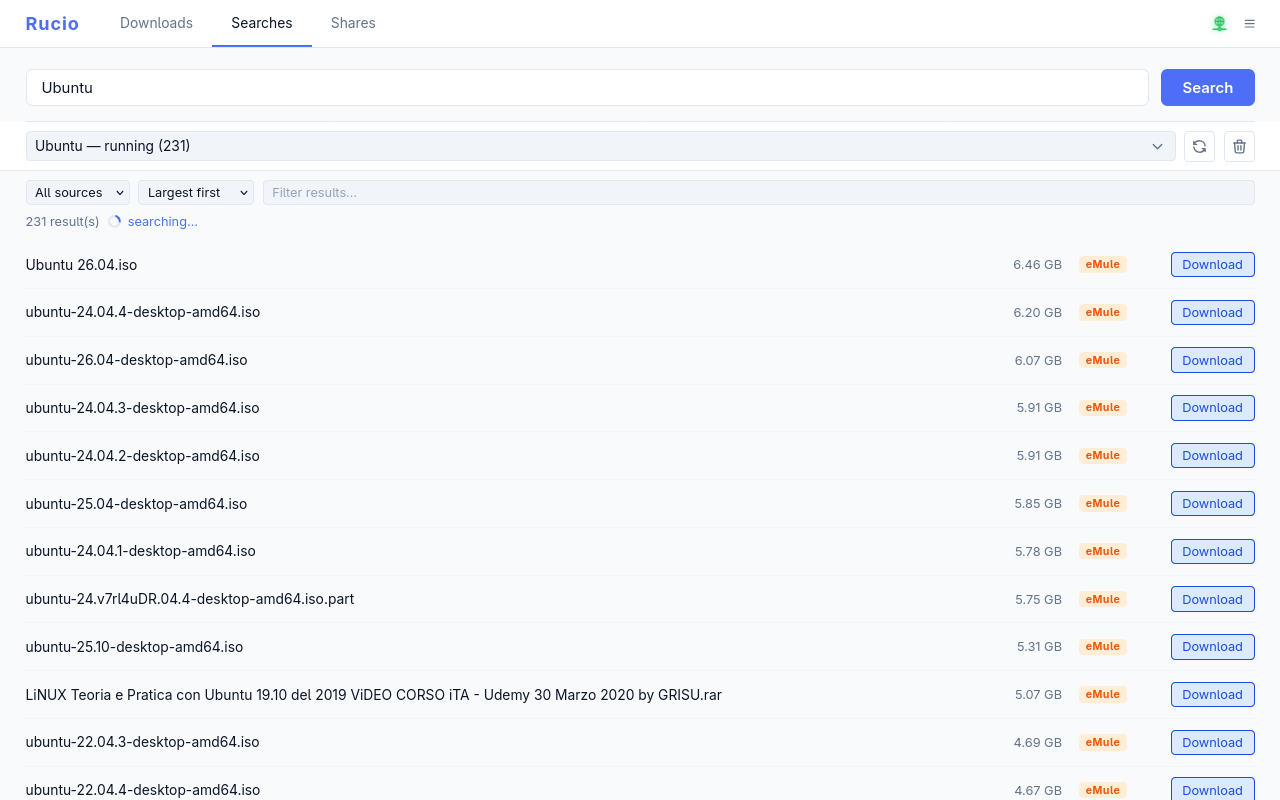The image size is (1280, 800).
Task: Download ubuntu-24.04.1-desktop-amd64.iso
Action: 1212,551
